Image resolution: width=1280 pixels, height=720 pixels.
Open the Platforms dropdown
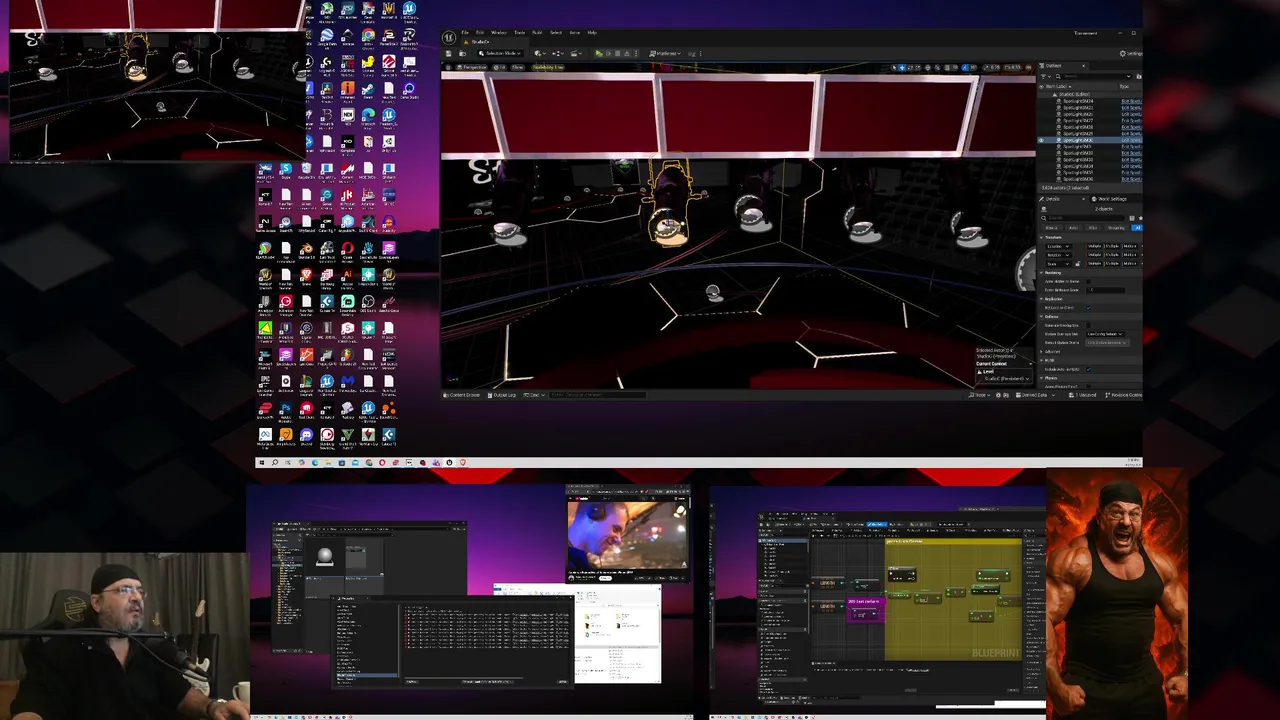pyautogui.click(x=665, y=53)
